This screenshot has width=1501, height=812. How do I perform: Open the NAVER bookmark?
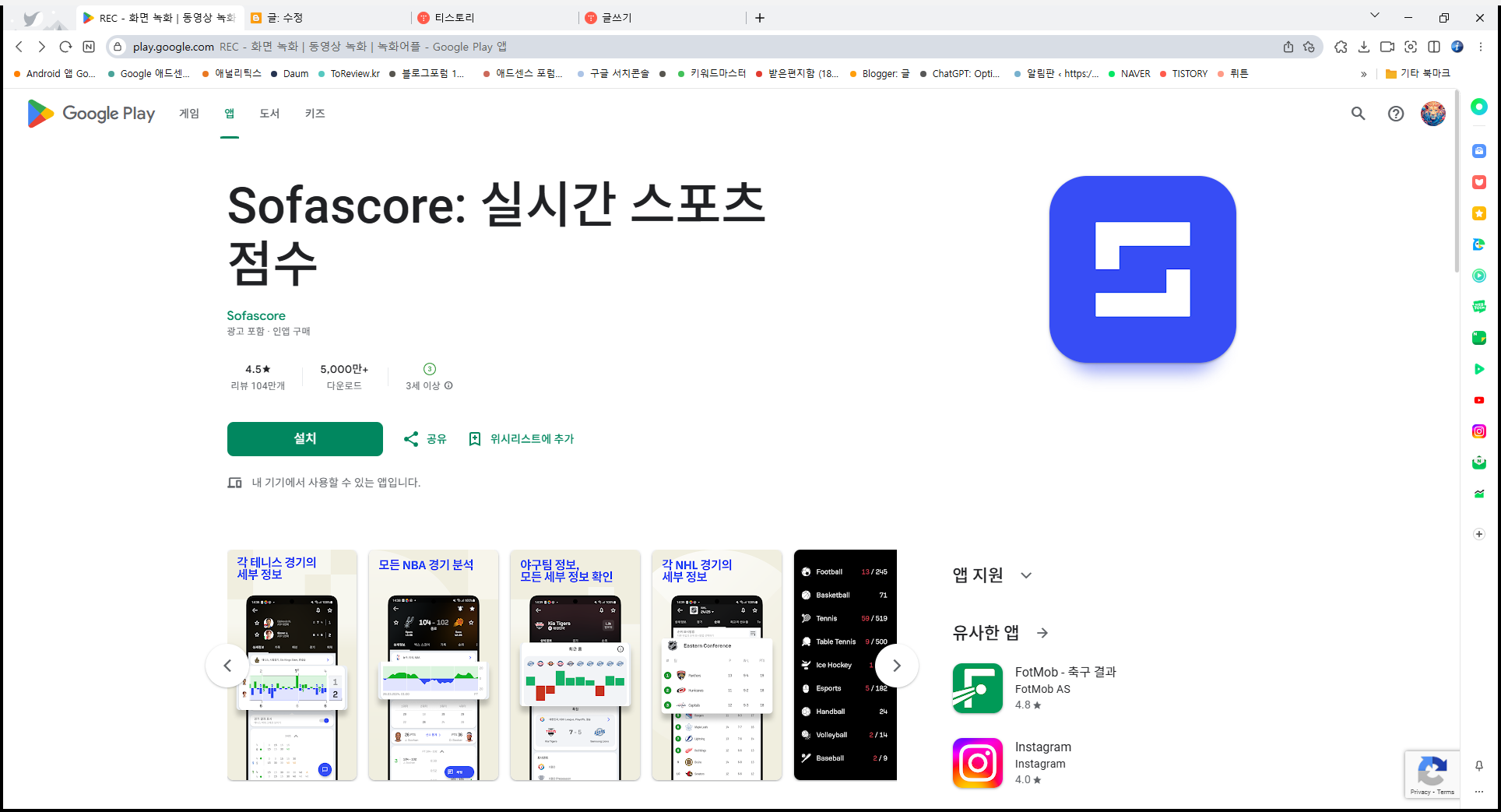(x=1129, y=74)
